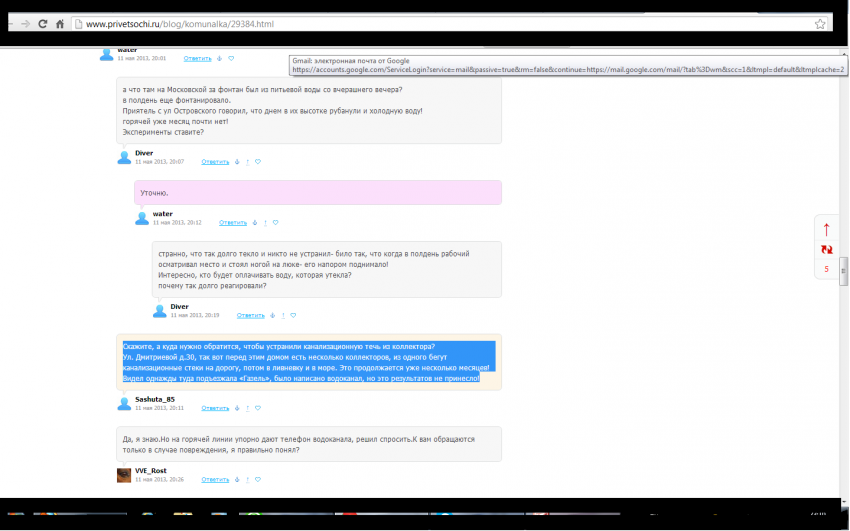Image resolution: width=850 pixels, height=531 pixels.
Task: Reply to Diver's 20:07 comment via Ответить
Action: coord(215,161)
